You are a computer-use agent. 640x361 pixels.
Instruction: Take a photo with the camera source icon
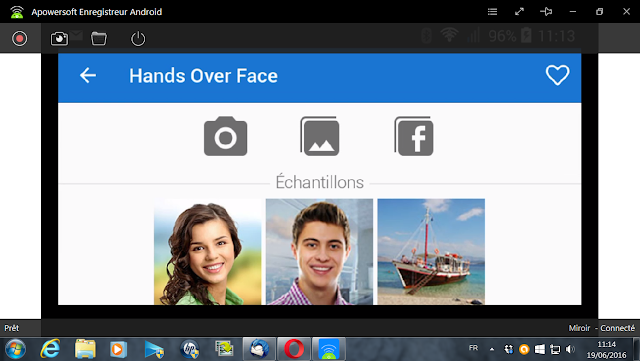pos(226,136)
